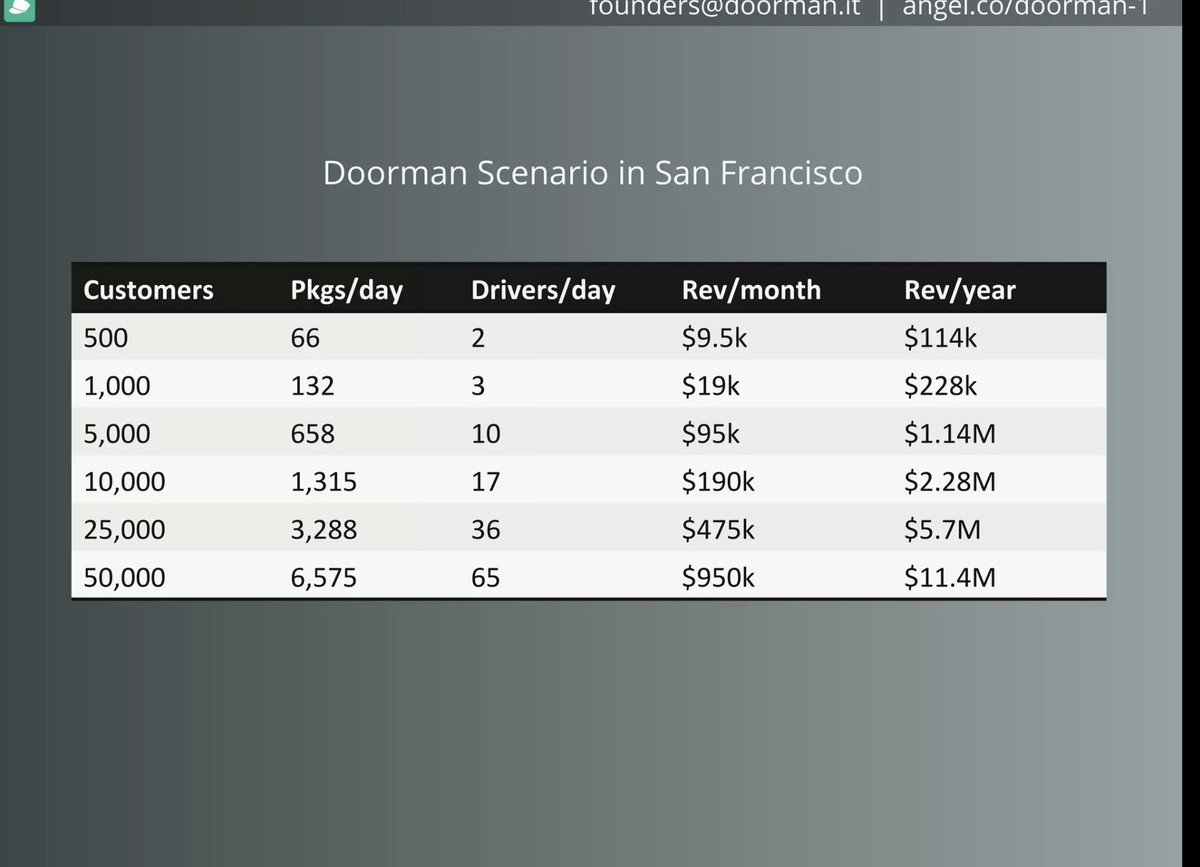Click the Doorman hat logo icon

coord(19,10)
